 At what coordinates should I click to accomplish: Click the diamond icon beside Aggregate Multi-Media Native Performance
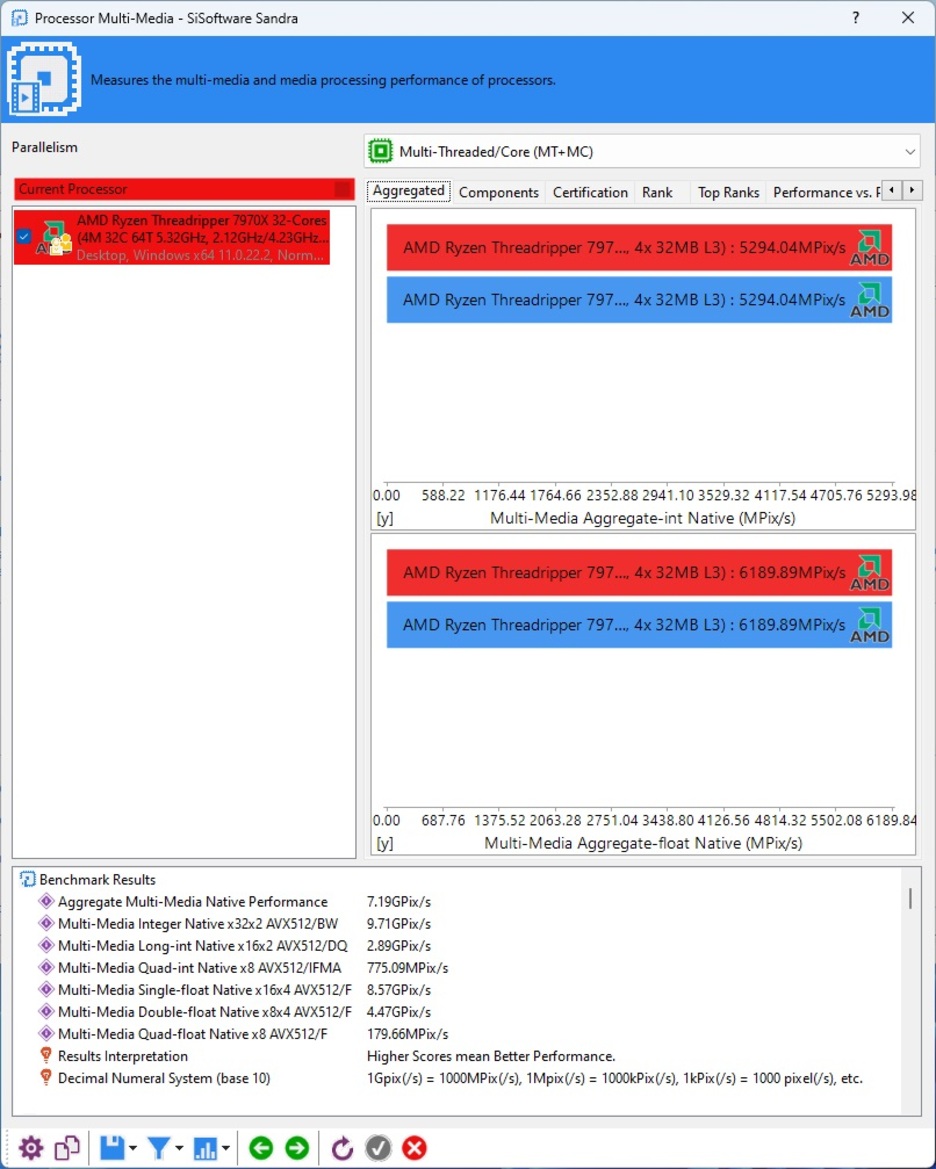pyautogui.click(x=45, y=901)
